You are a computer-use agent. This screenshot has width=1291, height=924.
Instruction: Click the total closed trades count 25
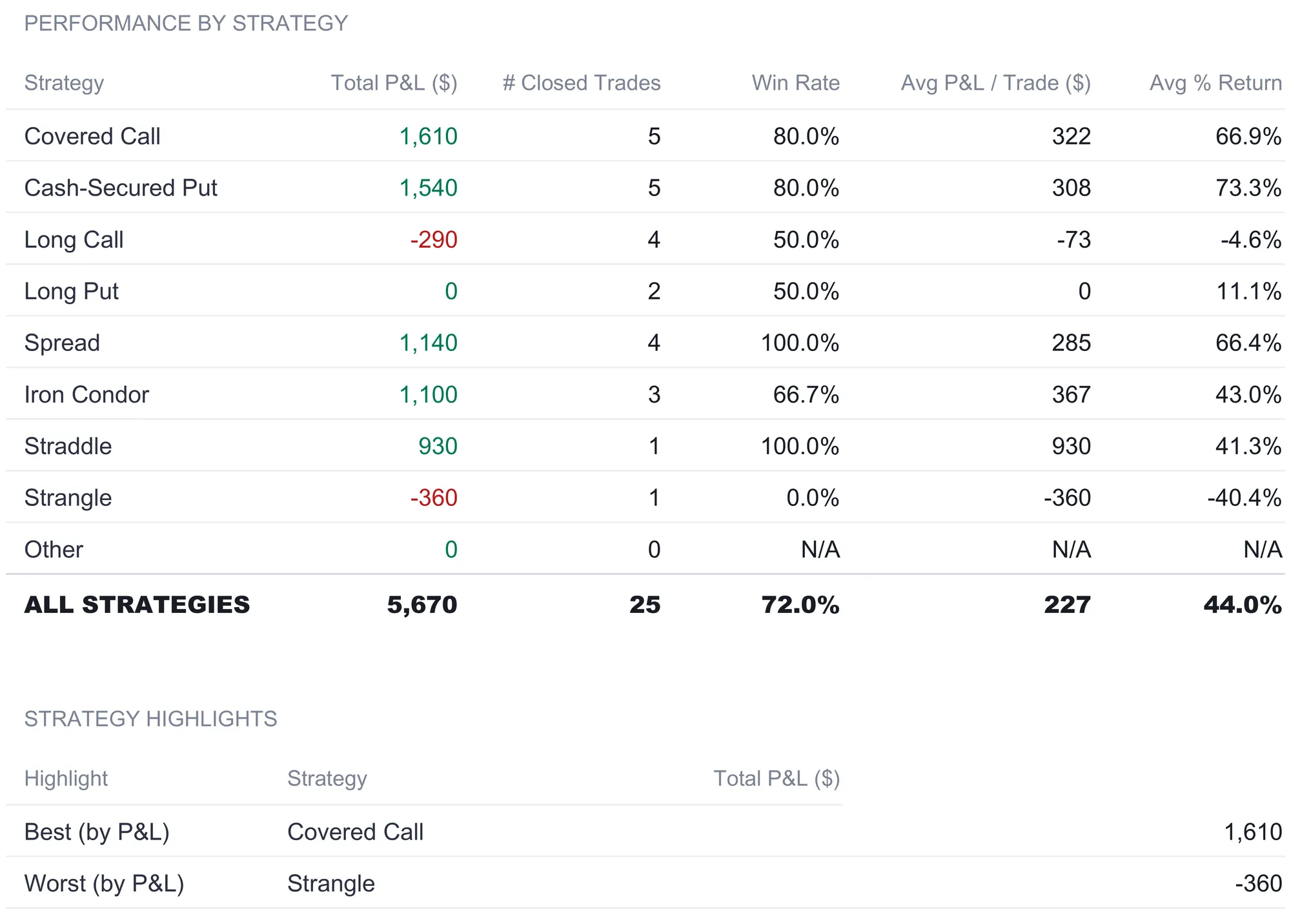coord(645,605)
